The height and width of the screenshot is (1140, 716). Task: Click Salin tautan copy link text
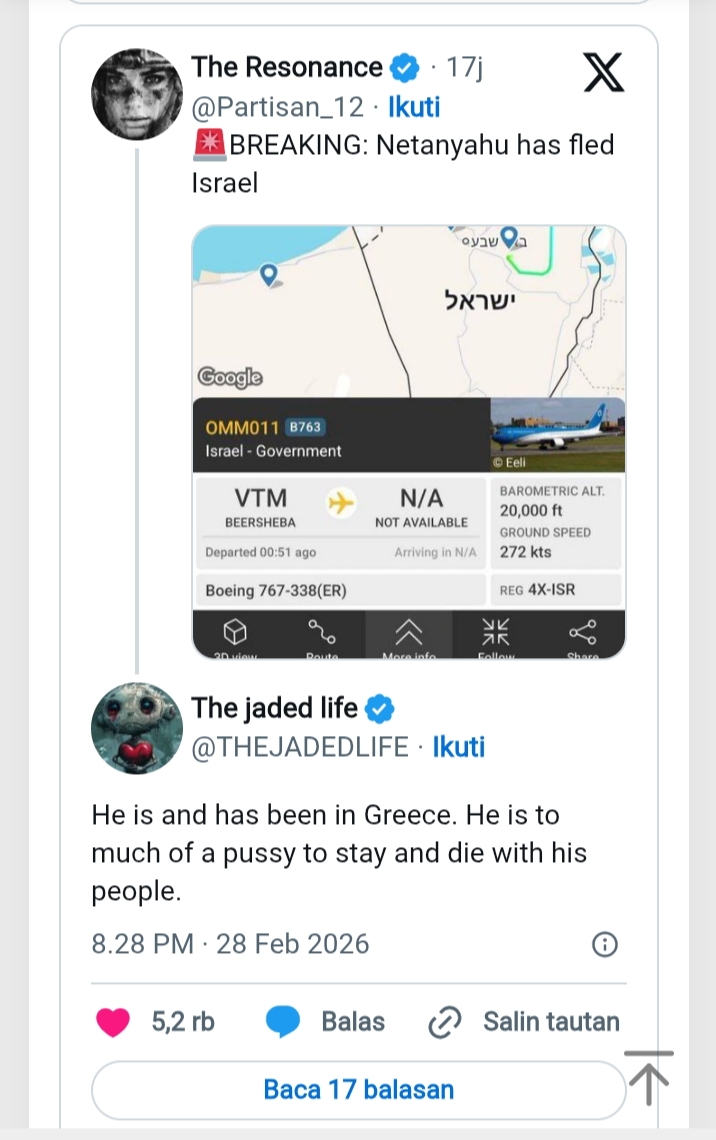point(551,1021)
